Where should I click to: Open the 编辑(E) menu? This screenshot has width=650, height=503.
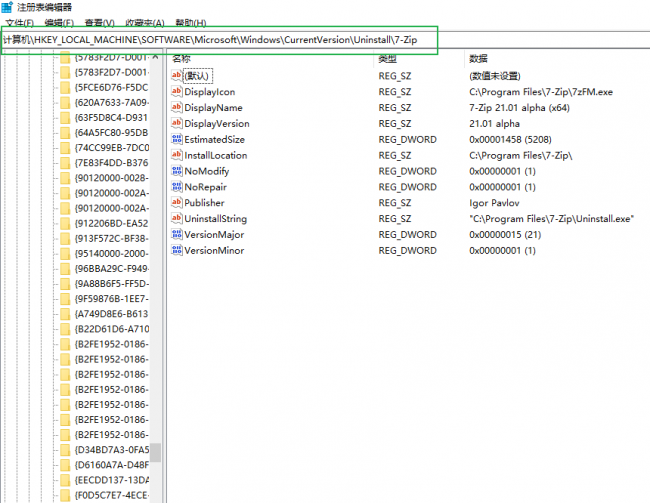59,23
